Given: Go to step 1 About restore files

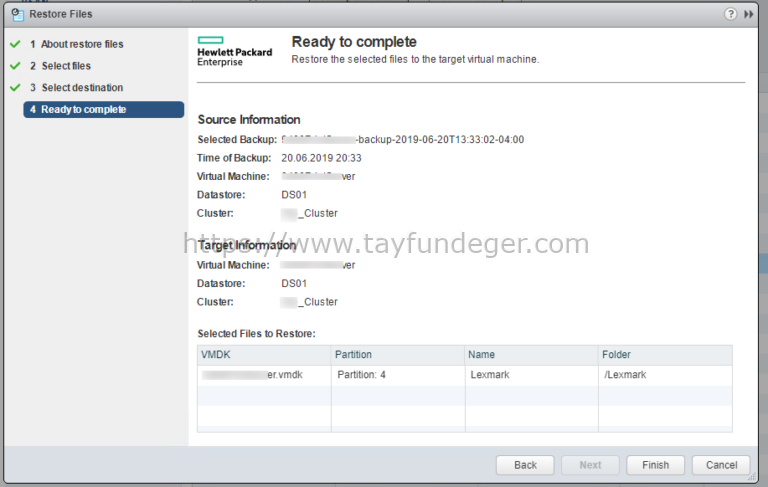Looking at the screenshot, I should click(x=82, y=44).
